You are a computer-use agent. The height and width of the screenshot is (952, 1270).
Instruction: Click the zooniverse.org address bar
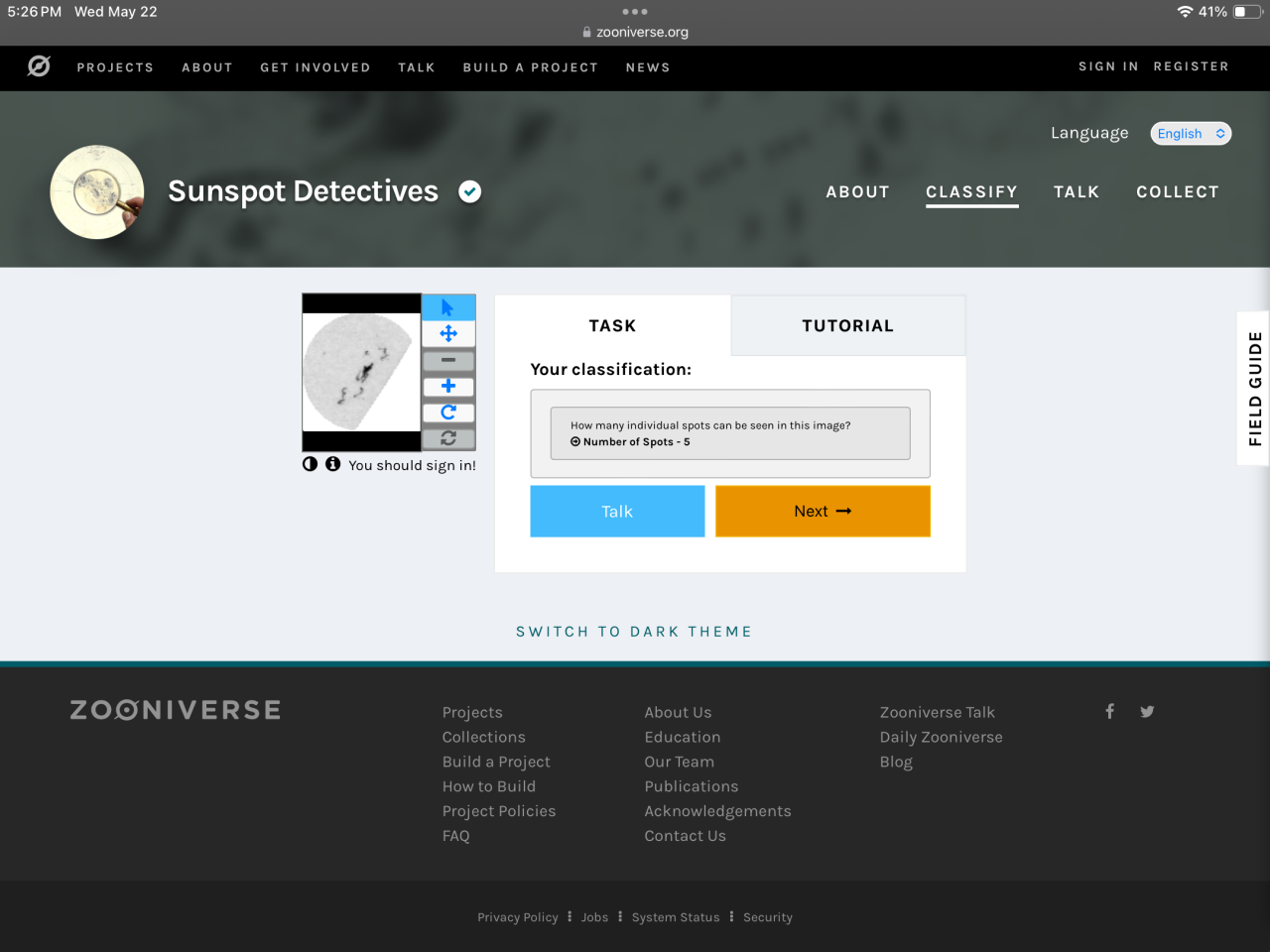pyautogui.click(x=635, y=32)
